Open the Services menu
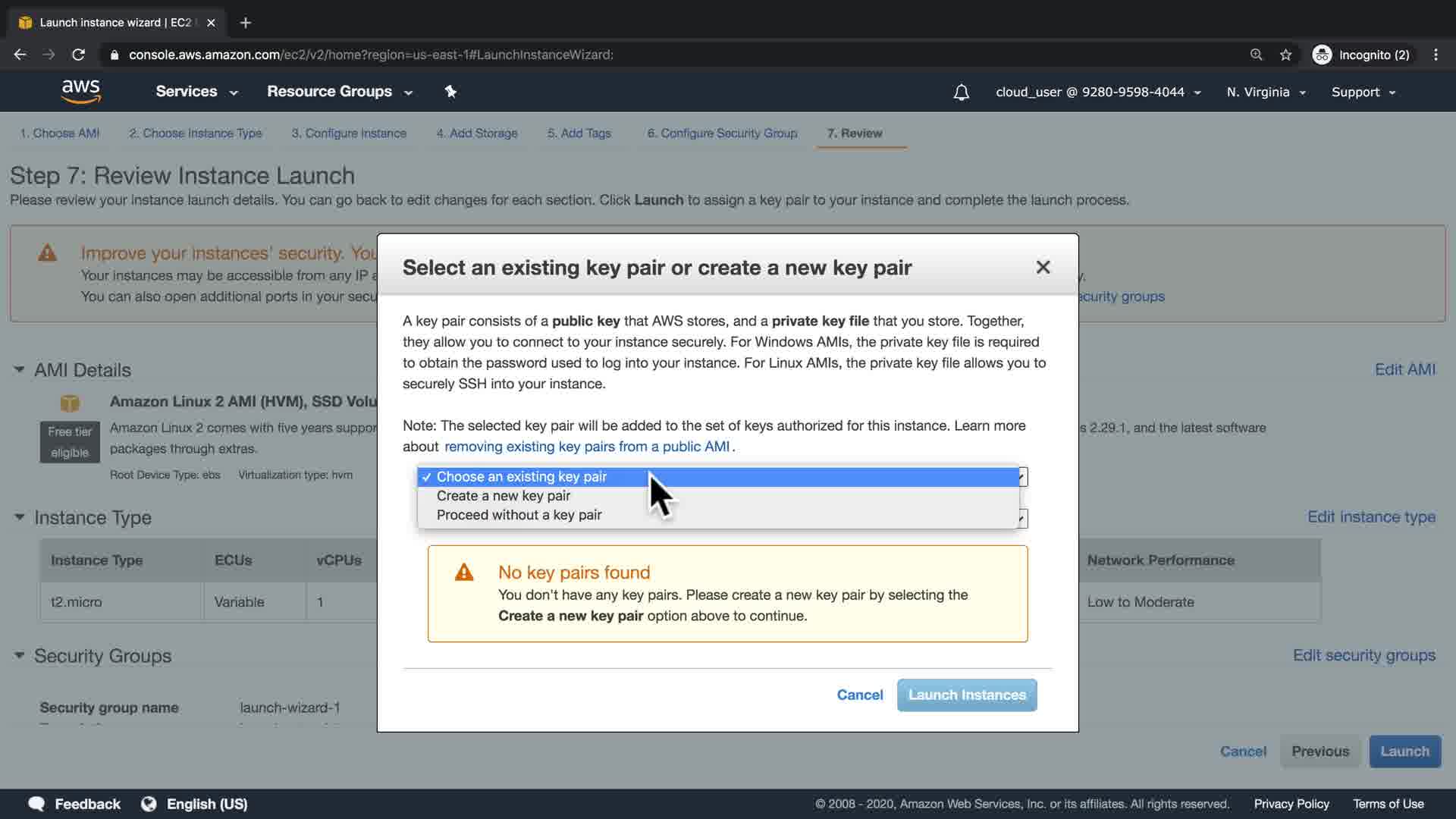 196,92
